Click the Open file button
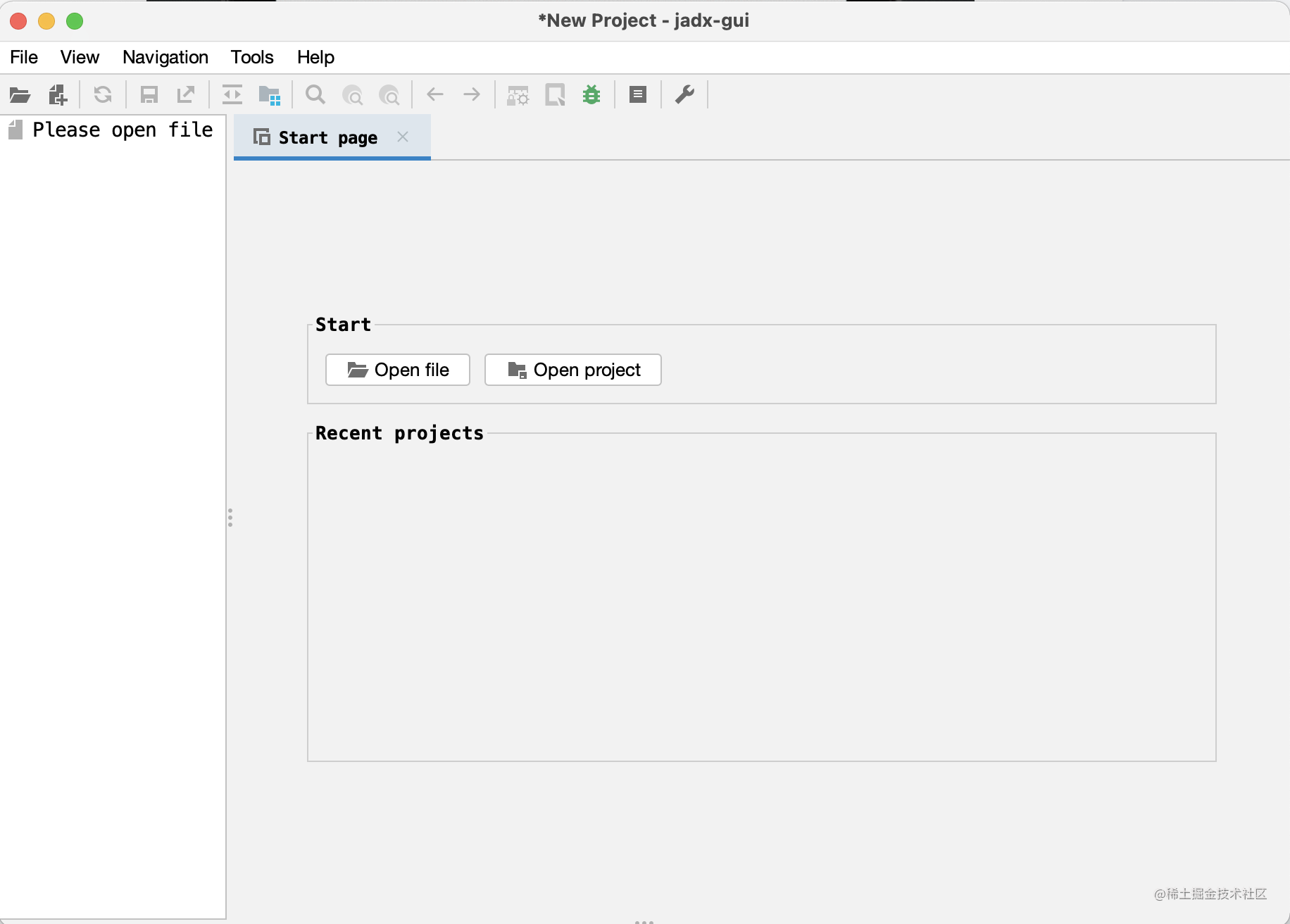Image resolution: width=1290 pixels, height=924 pixels. 398,370
